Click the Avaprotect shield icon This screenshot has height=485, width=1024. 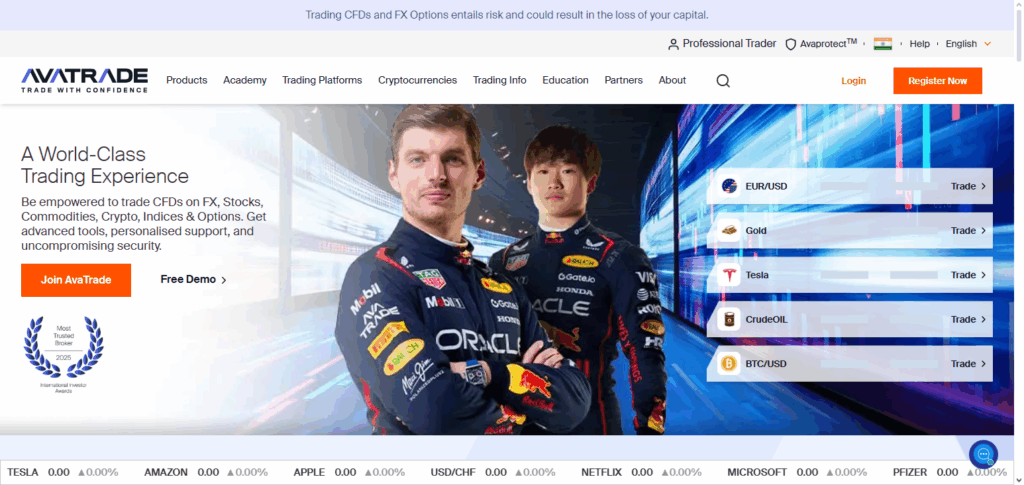pos(790,44)
